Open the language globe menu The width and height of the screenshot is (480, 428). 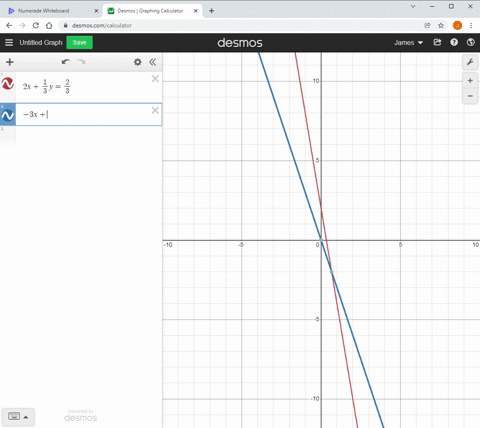[x=471, y=42]
